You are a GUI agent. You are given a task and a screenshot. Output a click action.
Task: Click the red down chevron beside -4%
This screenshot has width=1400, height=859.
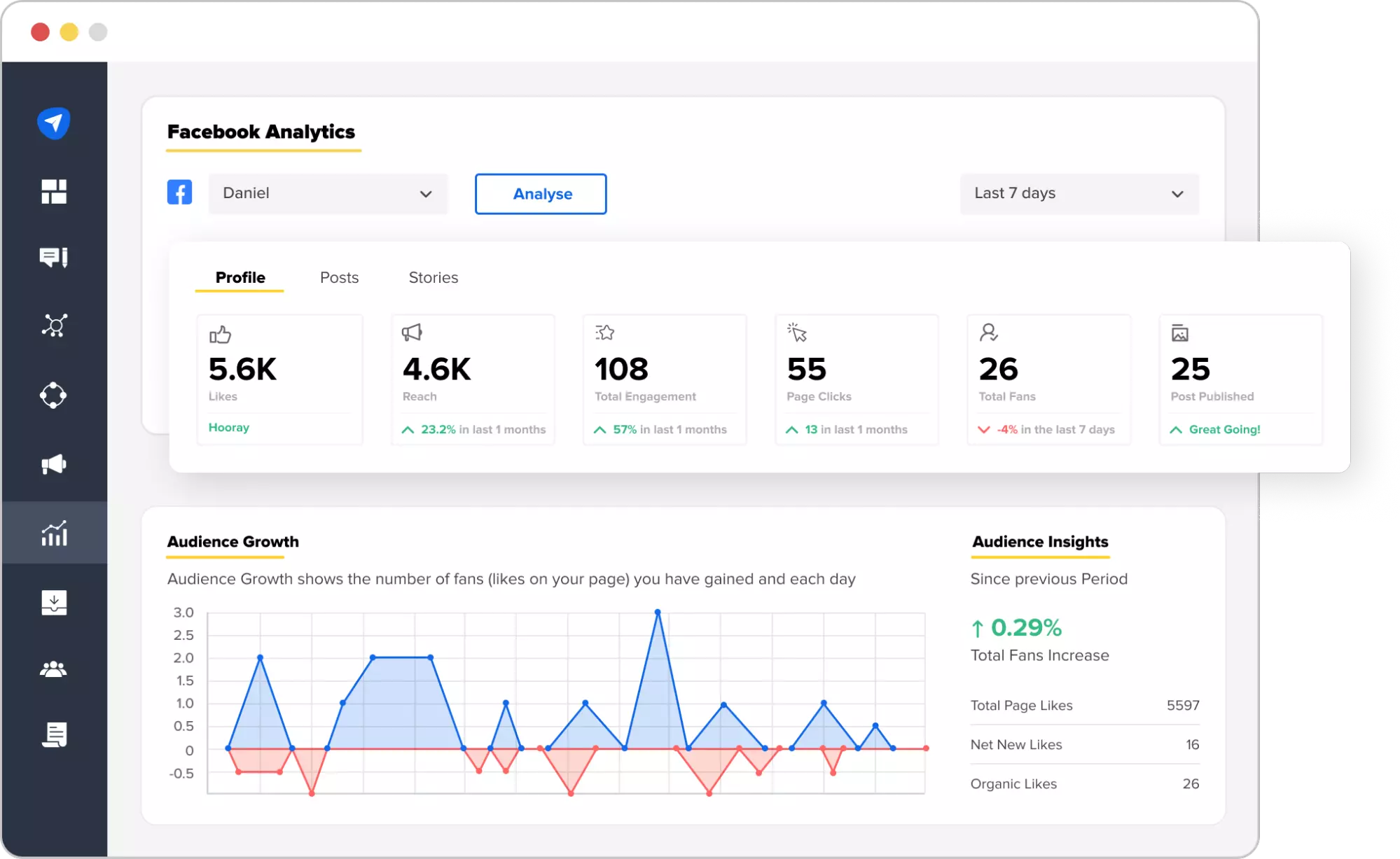tap(984, 429)
